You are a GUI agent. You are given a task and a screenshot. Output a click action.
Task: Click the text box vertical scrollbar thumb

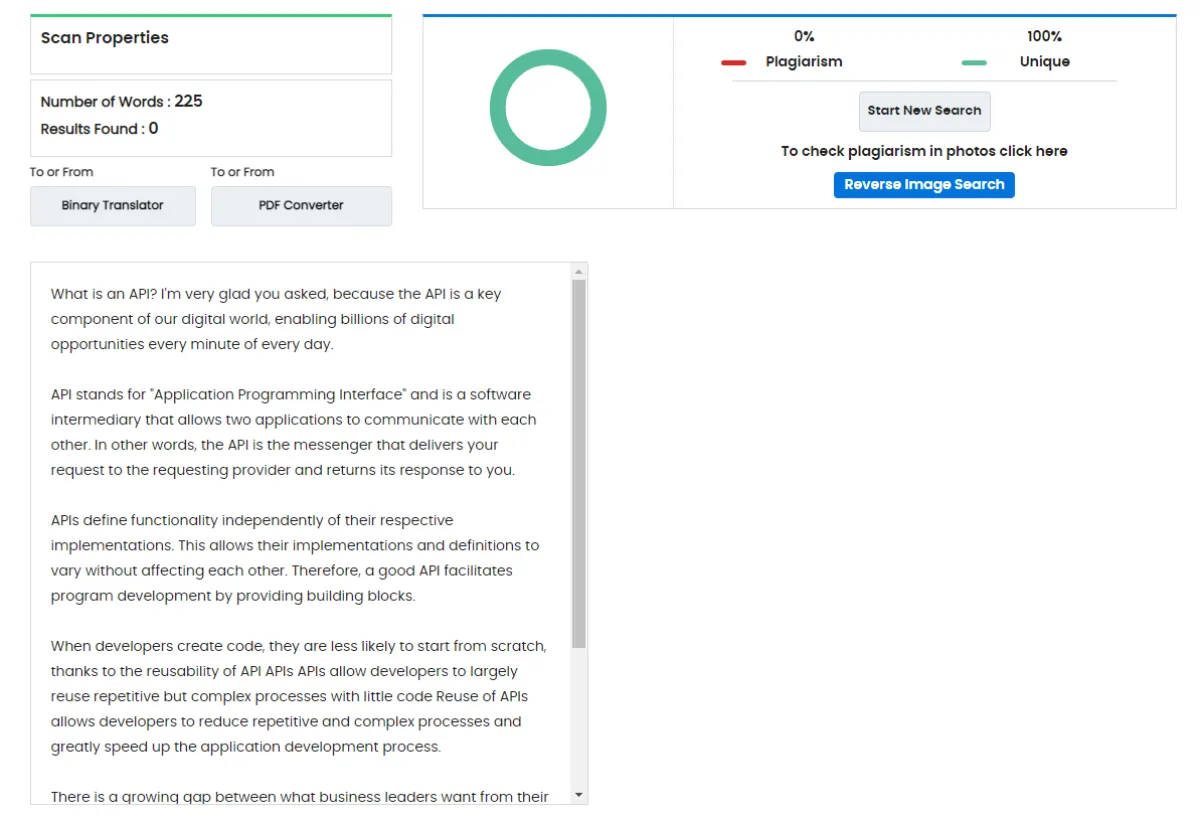coord(578,464)
